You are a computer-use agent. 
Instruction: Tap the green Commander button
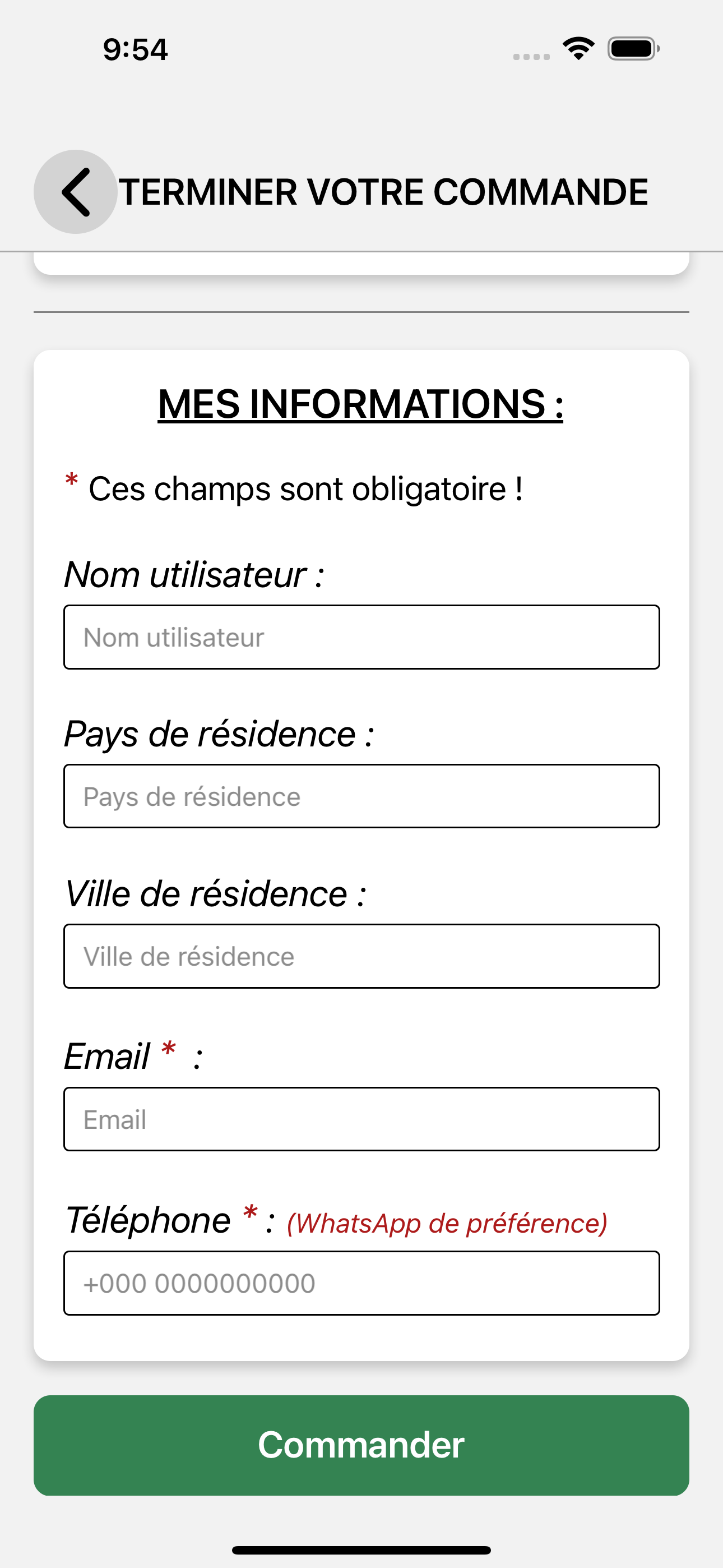[x=361, y=1445]
